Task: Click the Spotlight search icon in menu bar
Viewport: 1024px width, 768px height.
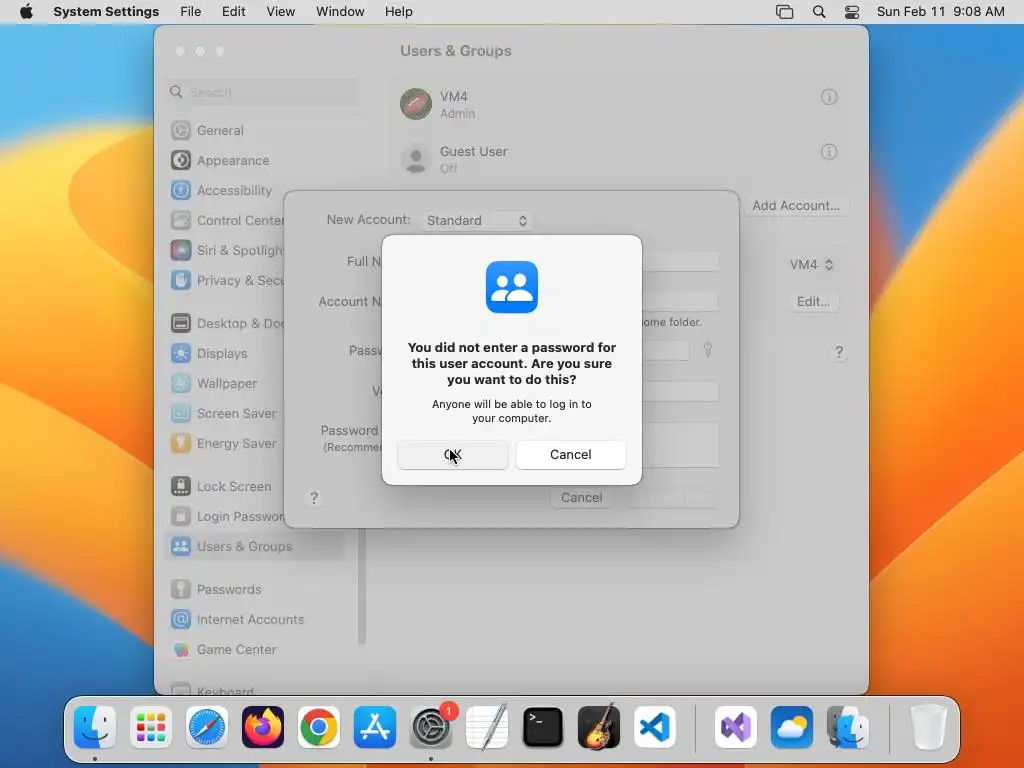Action: click(819, 12)
